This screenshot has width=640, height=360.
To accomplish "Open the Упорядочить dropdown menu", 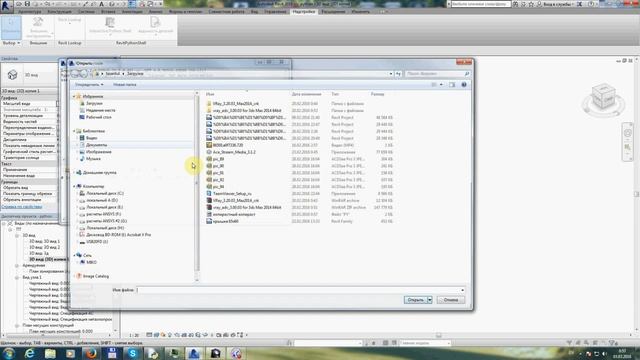I will tap(89, 84).
